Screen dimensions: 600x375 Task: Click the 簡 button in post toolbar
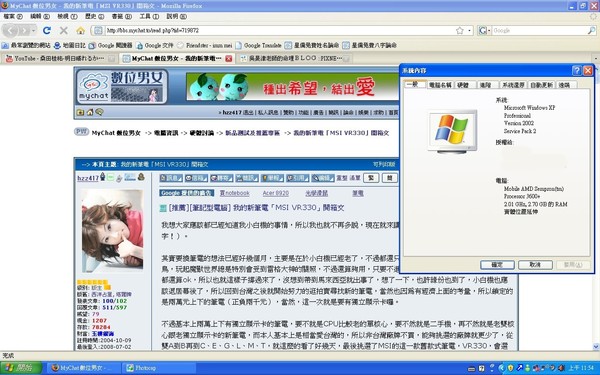(390, 178)
